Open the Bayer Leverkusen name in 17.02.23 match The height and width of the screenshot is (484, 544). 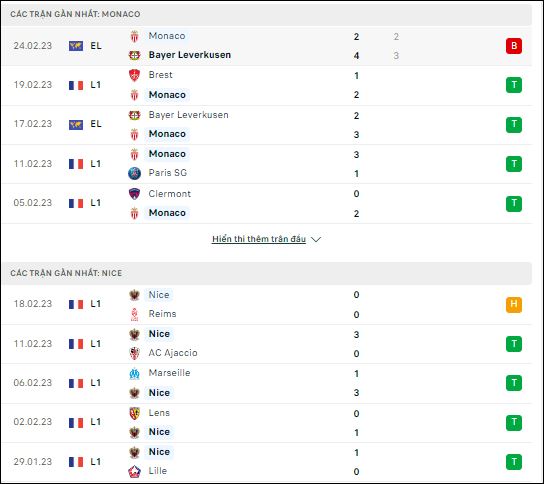point(188,115)
